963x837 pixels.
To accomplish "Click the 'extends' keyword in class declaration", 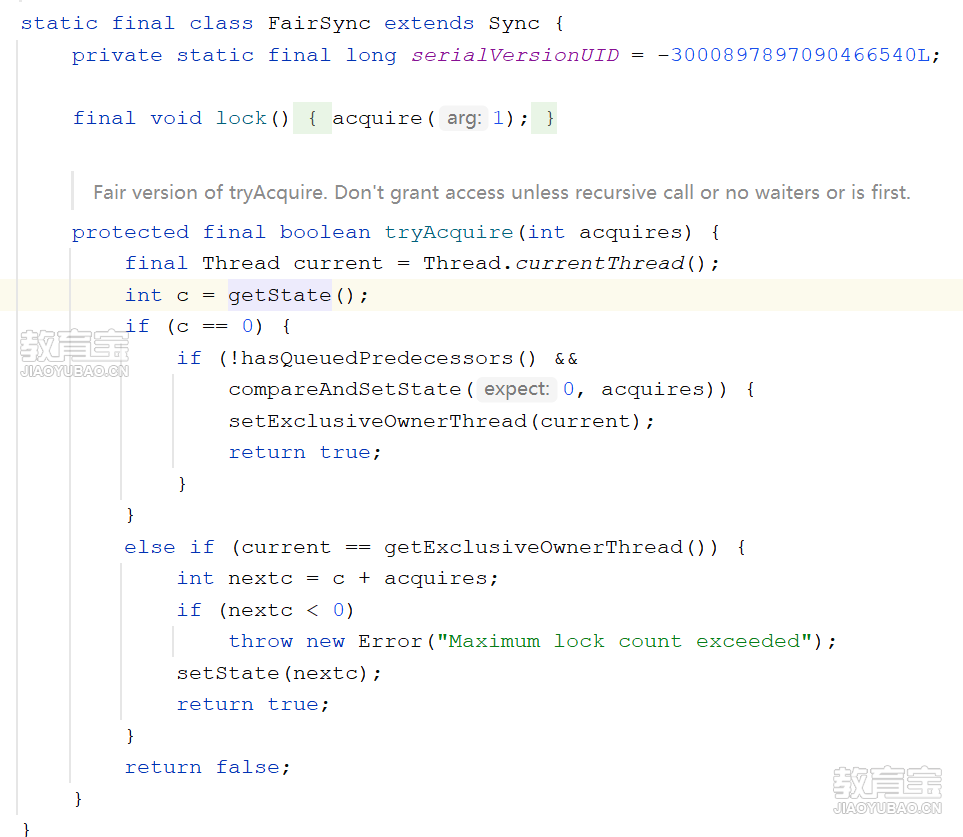I will click(429, 23).
